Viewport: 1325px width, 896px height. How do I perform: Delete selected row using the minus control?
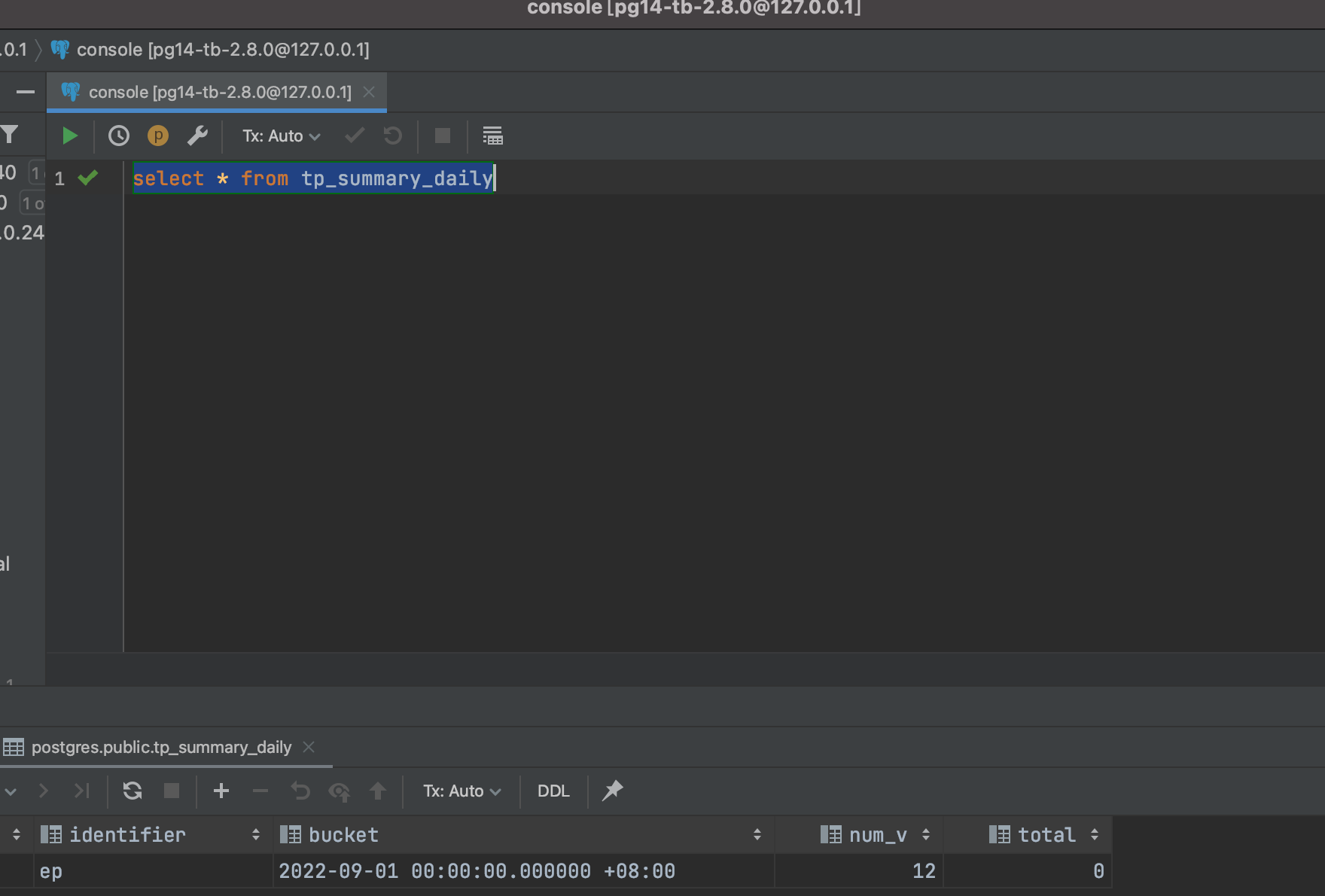(x=260, y=791)
